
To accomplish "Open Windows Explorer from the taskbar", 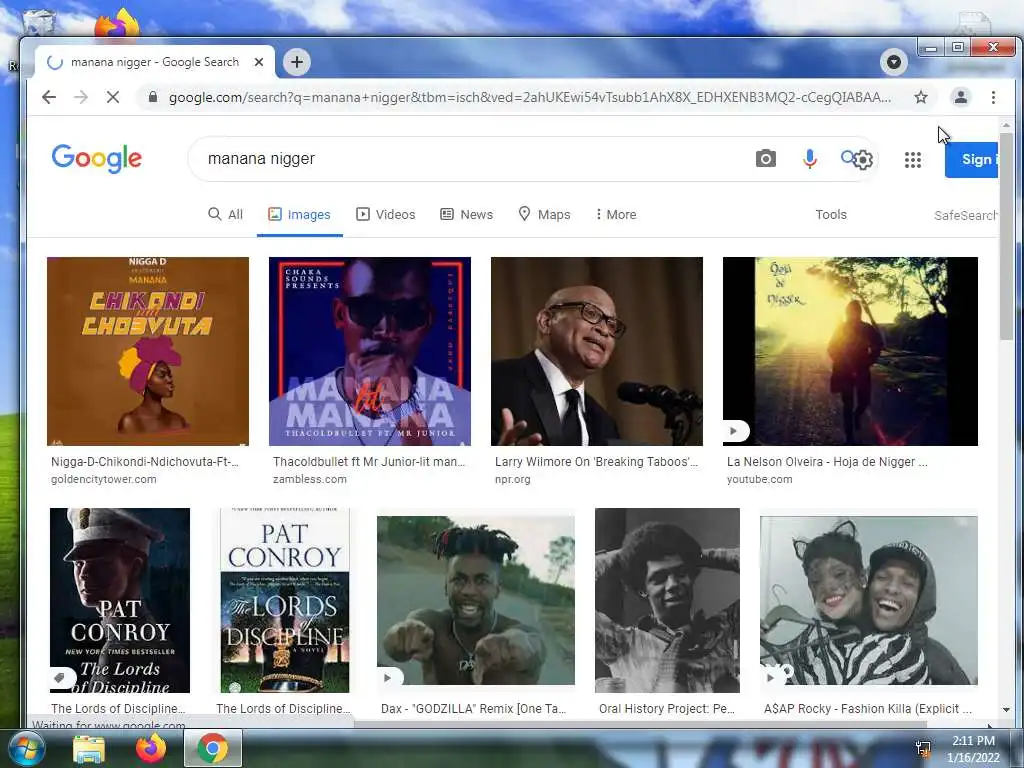I will click(x=89, y=749).
